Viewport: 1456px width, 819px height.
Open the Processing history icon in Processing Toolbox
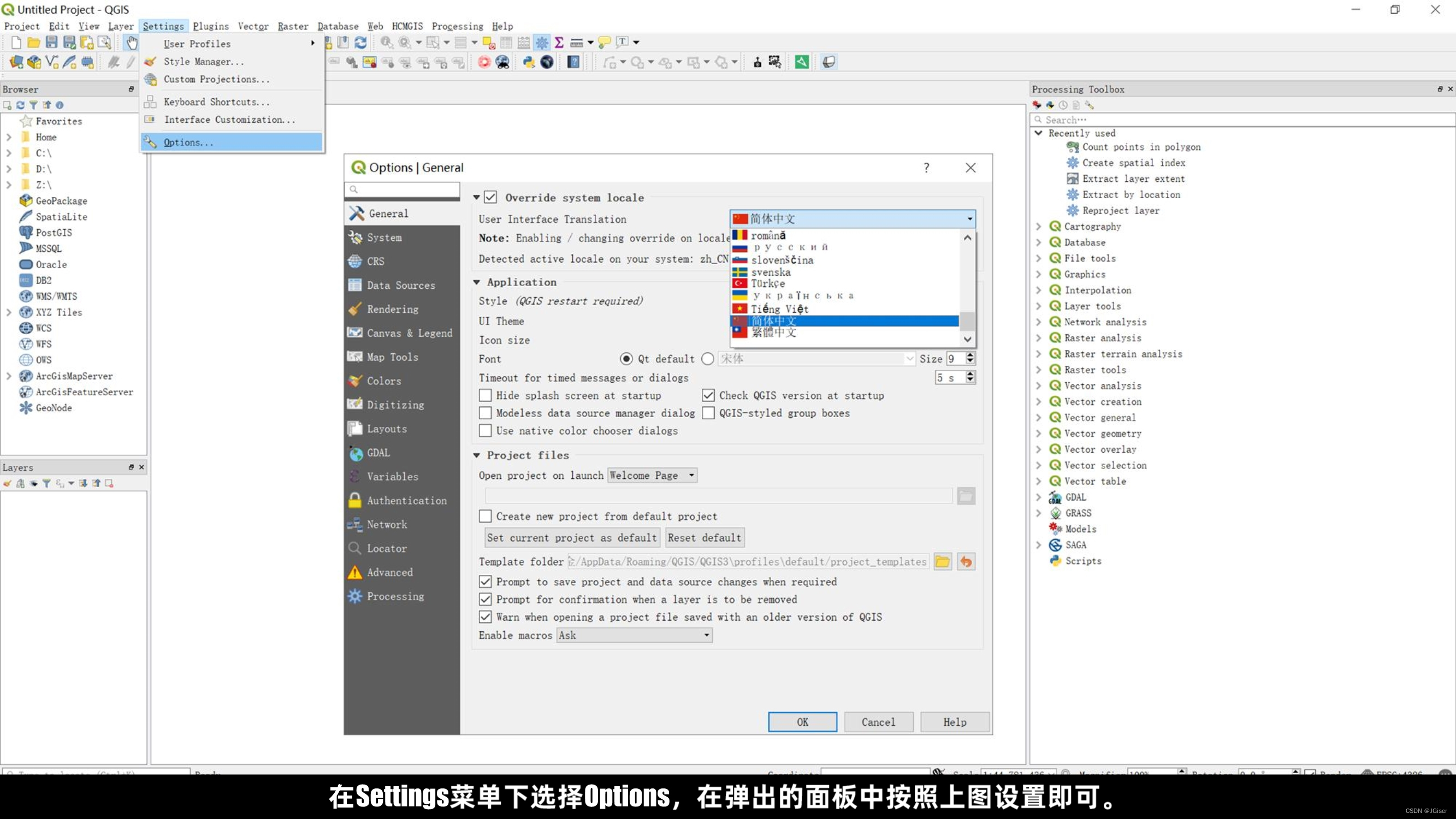click(x=1064, y=105)
